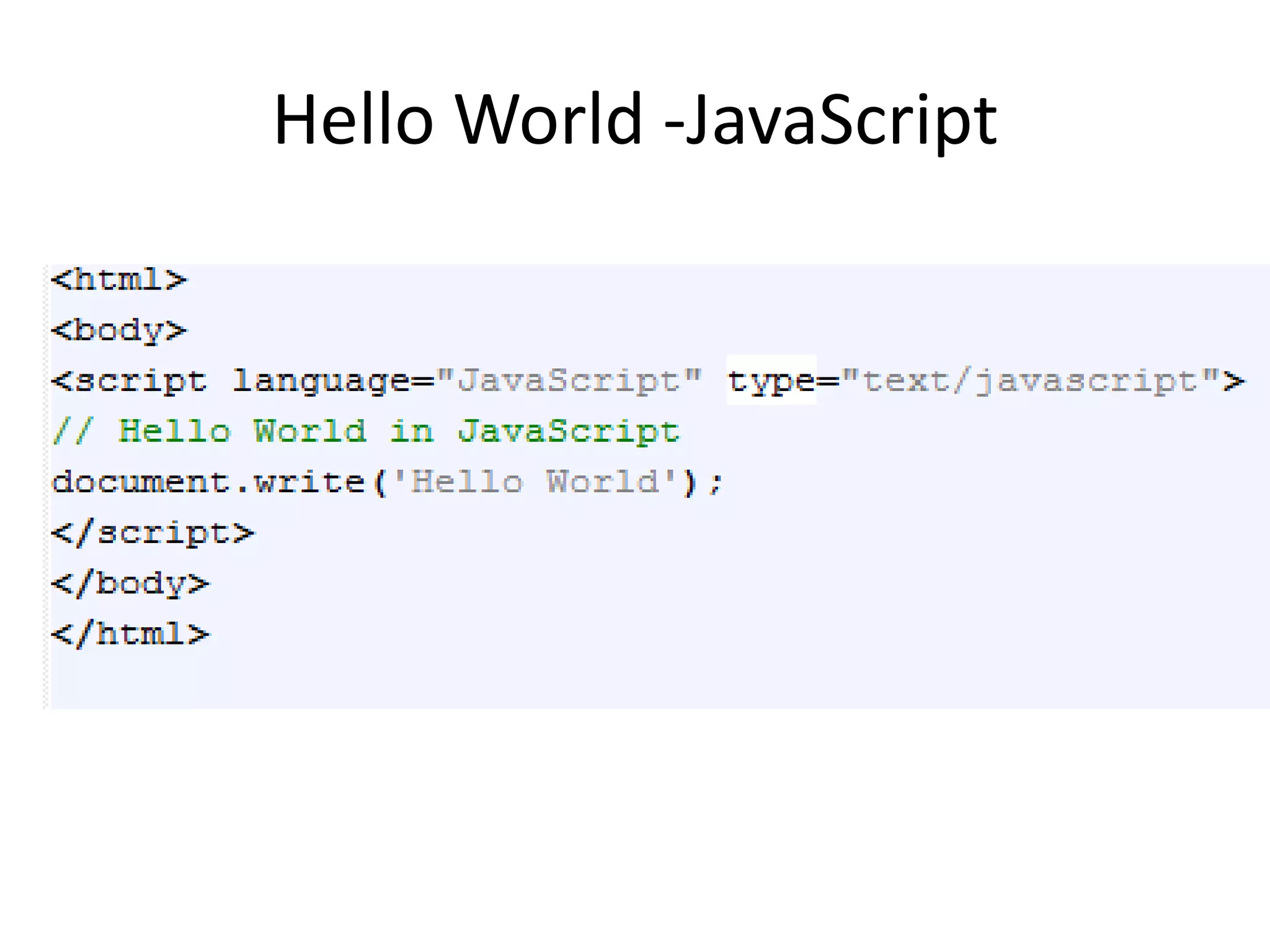
Task: Click document.write function call
Action: tap(208, 482)
